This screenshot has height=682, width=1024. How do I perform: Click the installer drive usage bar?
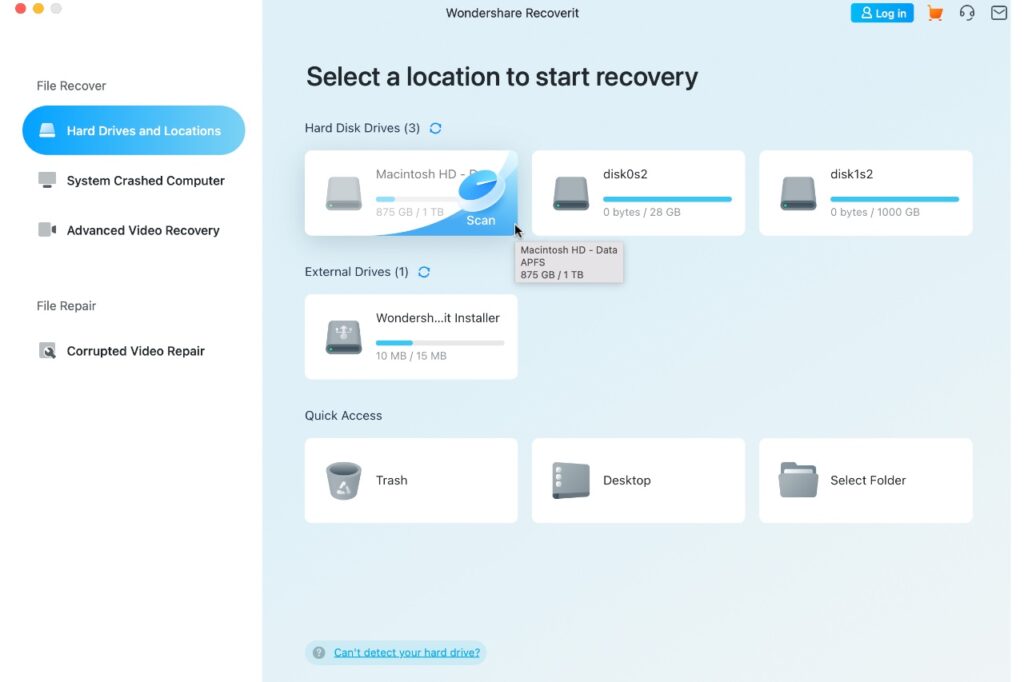point(440,342)
